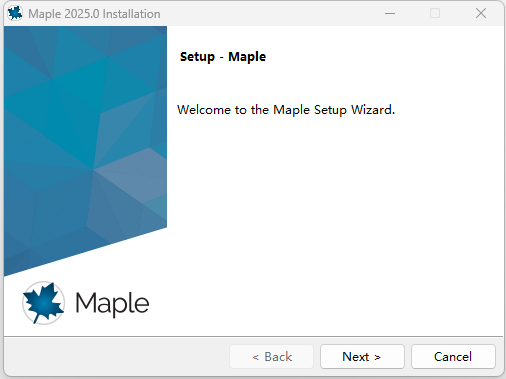Click the white diagonal area below blue banner

(x=133, y=260)
